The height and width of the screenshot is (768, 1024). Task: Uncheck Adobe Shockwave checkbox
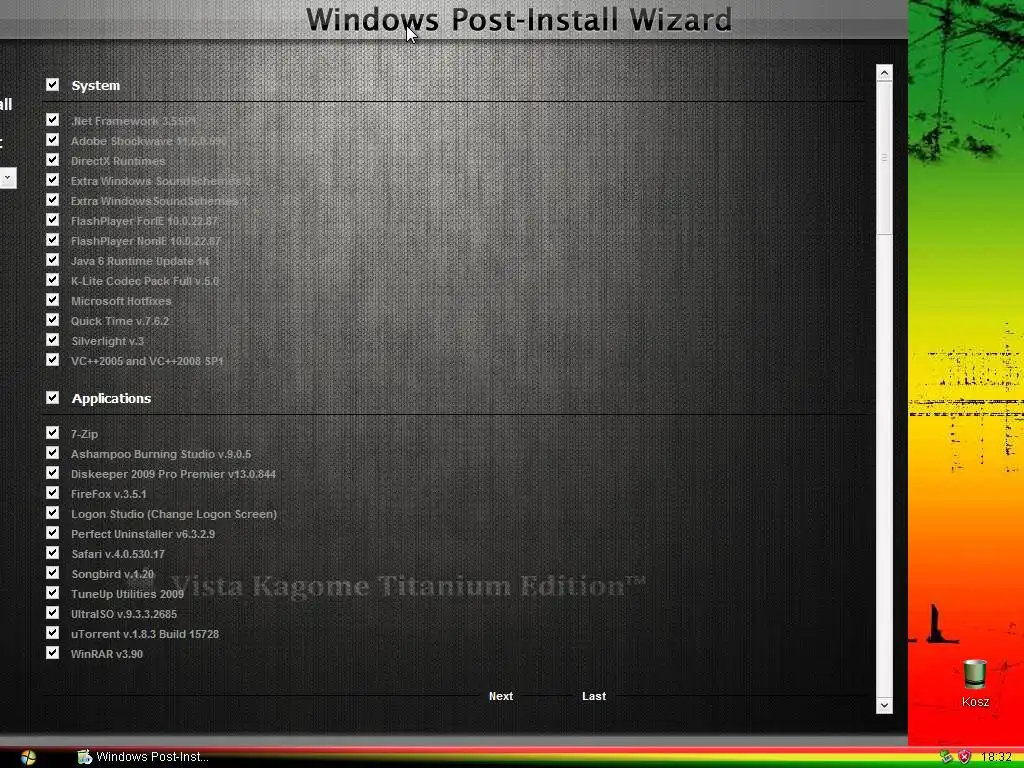[x=52, y=140]
